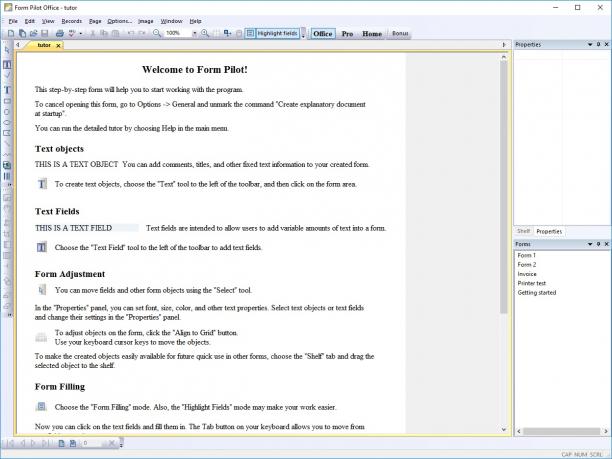This screenshot has width=612, height=459.
Task: Open the Window menu
Action: point(171,21)
